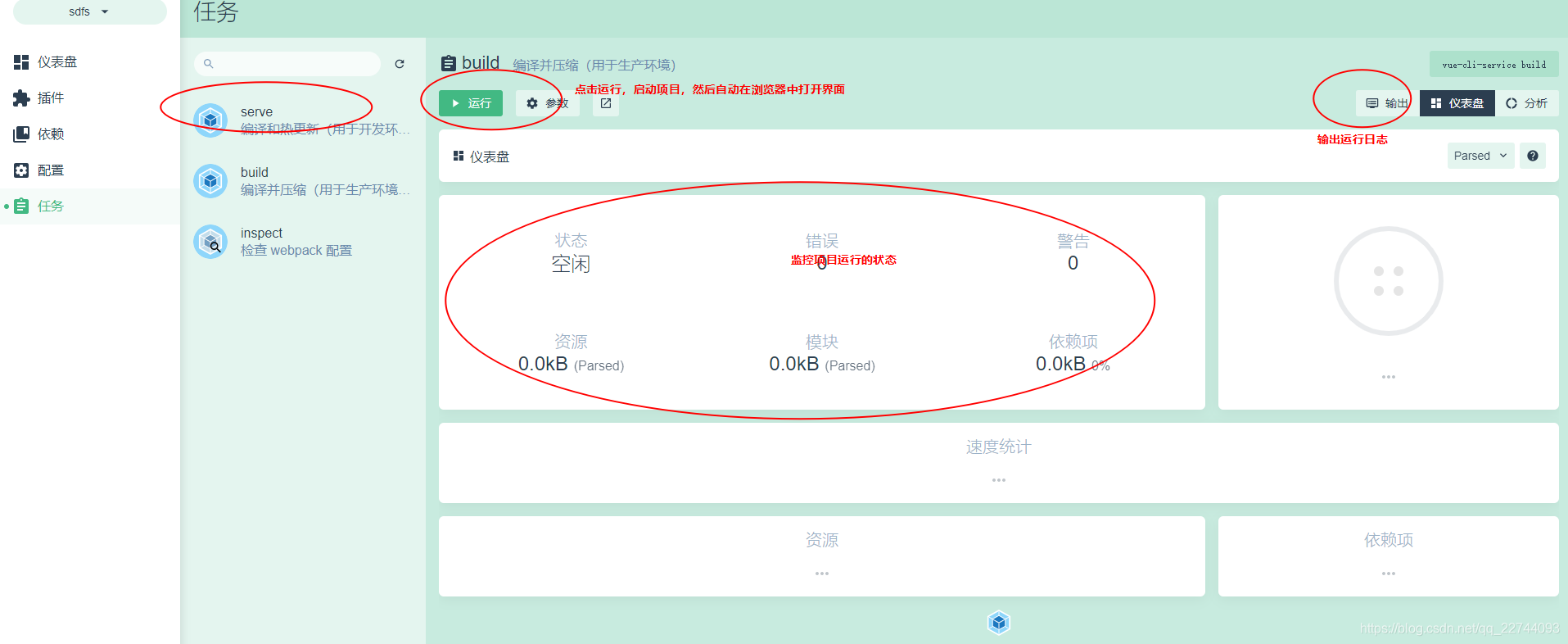Click the 仪表盘 panel header icon
Image resolution: width=1568 pixels, height=644 pixels.
(459, 156)
